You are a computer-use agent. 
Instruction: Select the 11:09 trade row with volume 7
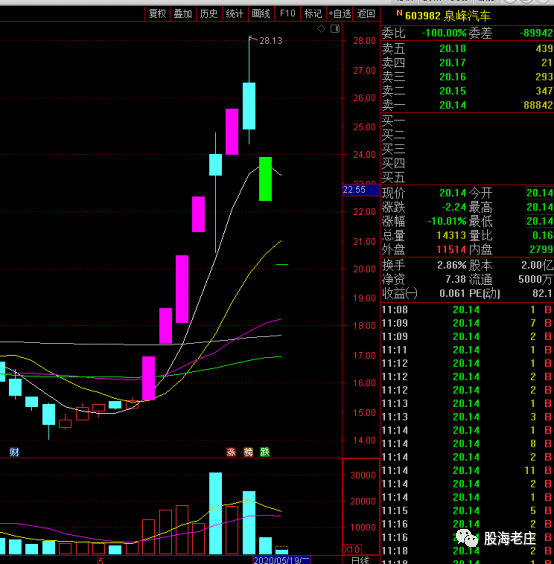467,323
